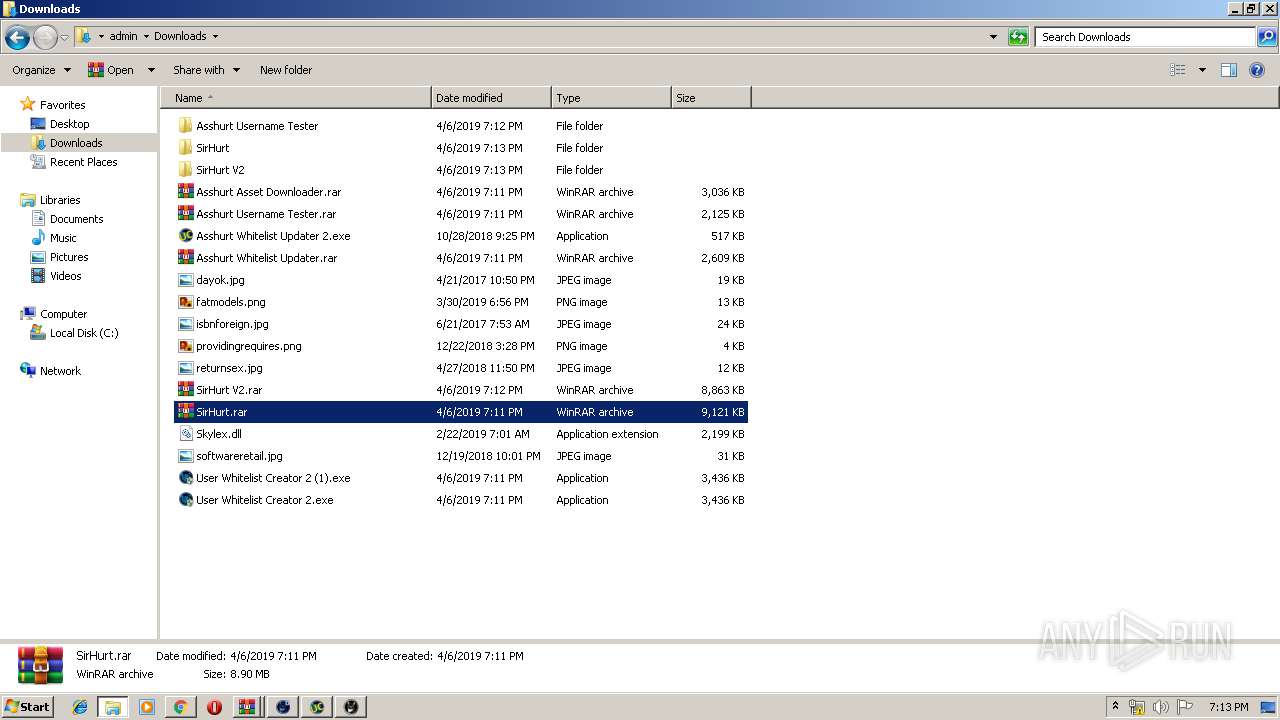
Task: Open the Opera browser taskbar icon
Action: [x=214, y=707]
